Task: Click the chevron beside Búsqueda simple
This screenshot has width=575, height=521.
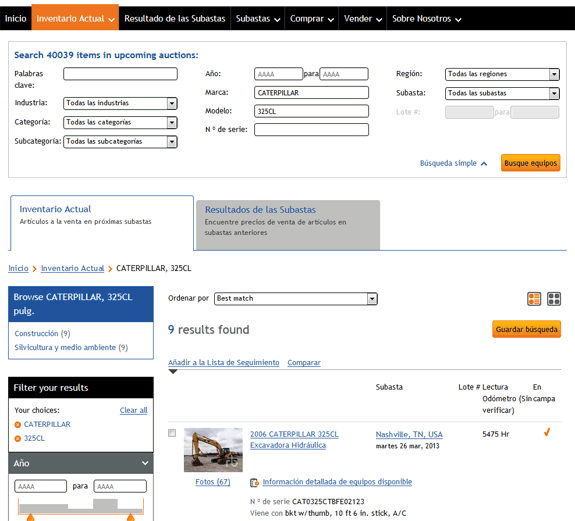Action: coord(484,164)
